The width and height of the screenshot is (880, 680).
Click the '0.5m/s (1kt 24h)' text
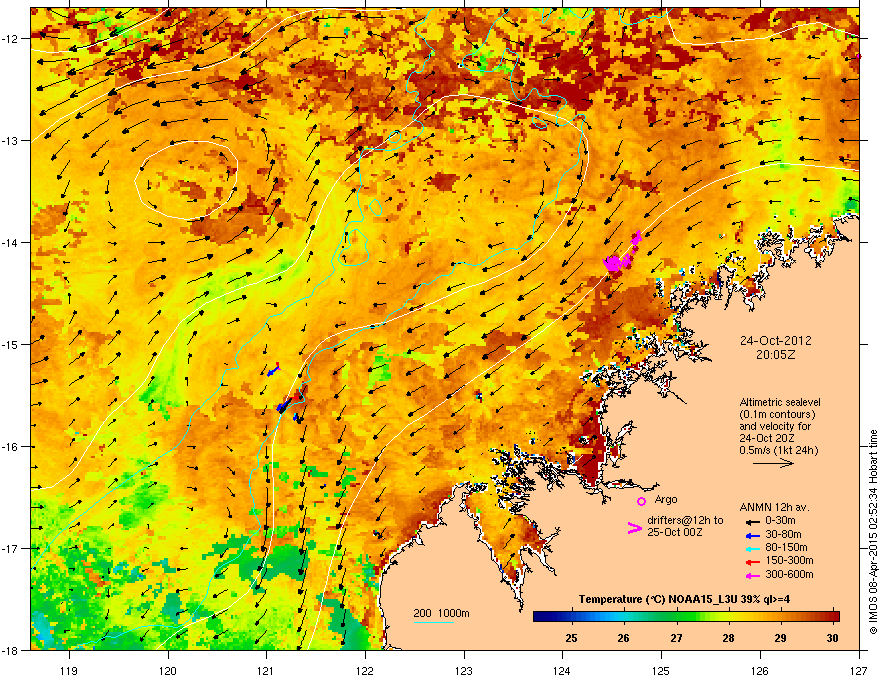[x=778, y=450]
